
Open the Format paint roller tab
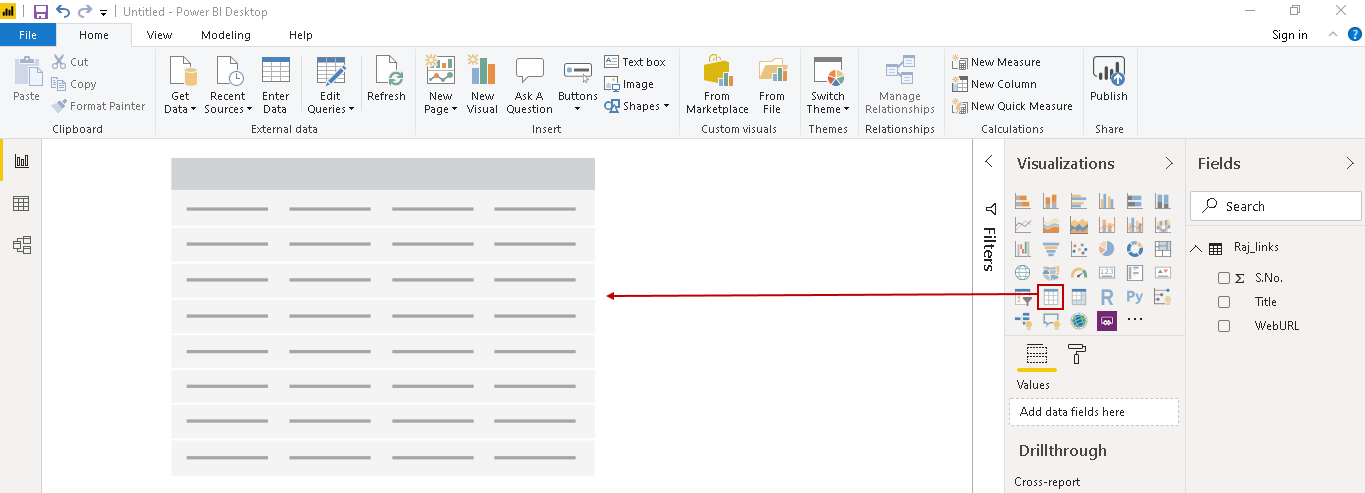coord(1077,354)
